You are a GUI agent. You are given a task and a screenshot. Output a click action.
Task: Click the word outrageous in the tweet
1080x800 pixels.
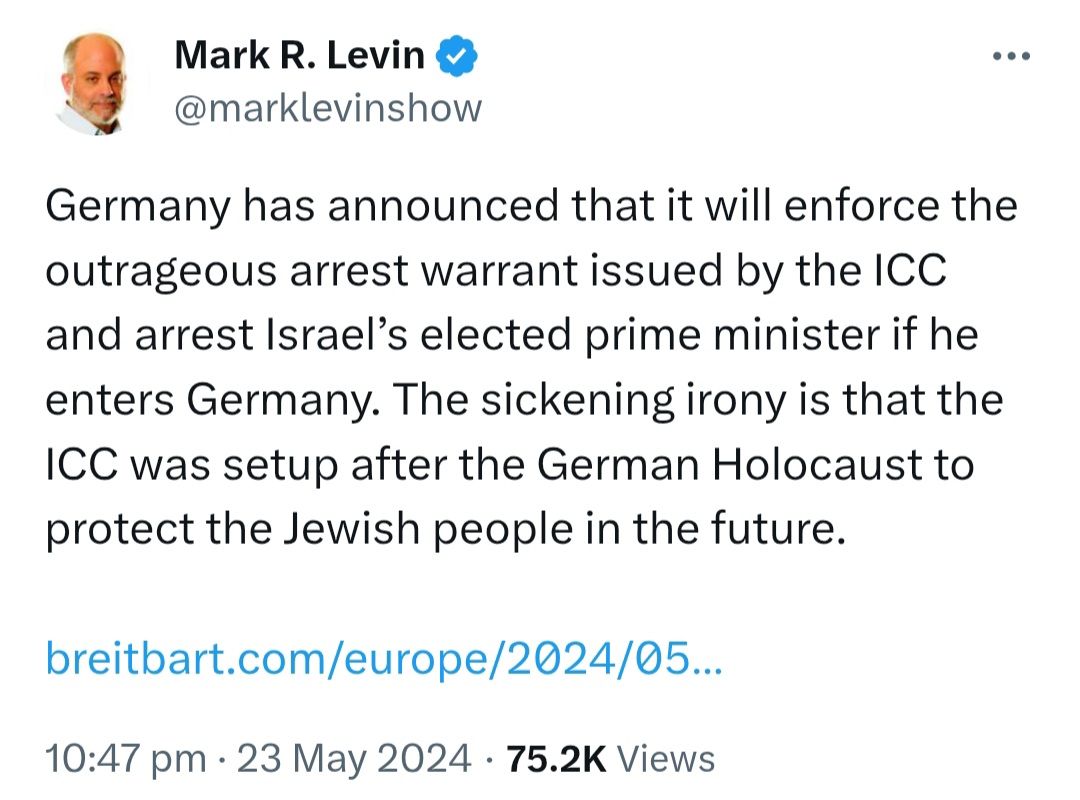tap(162, 271)
